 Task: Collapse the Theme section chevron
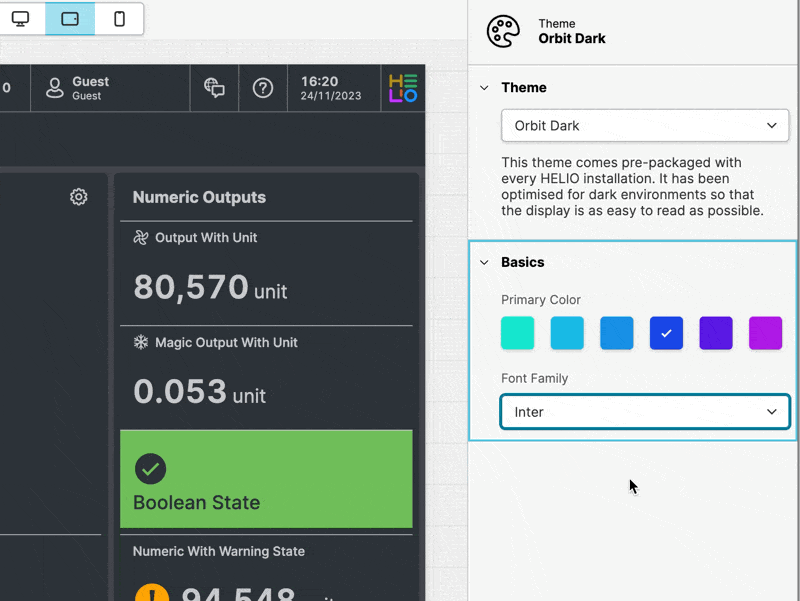click(484, 88)
